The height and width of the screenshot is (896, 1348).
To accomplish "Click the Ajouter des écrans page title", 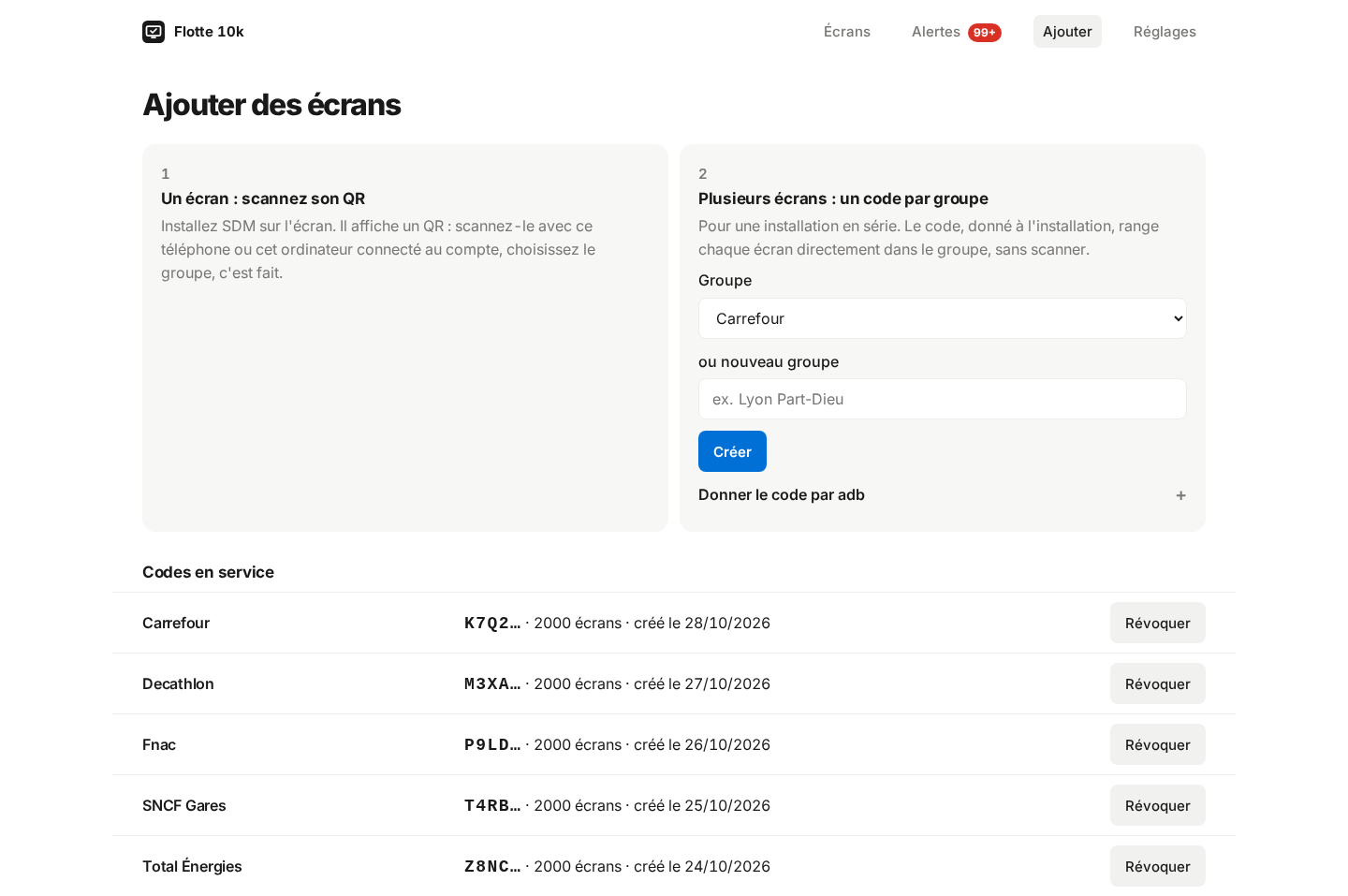I will [271, 105].
